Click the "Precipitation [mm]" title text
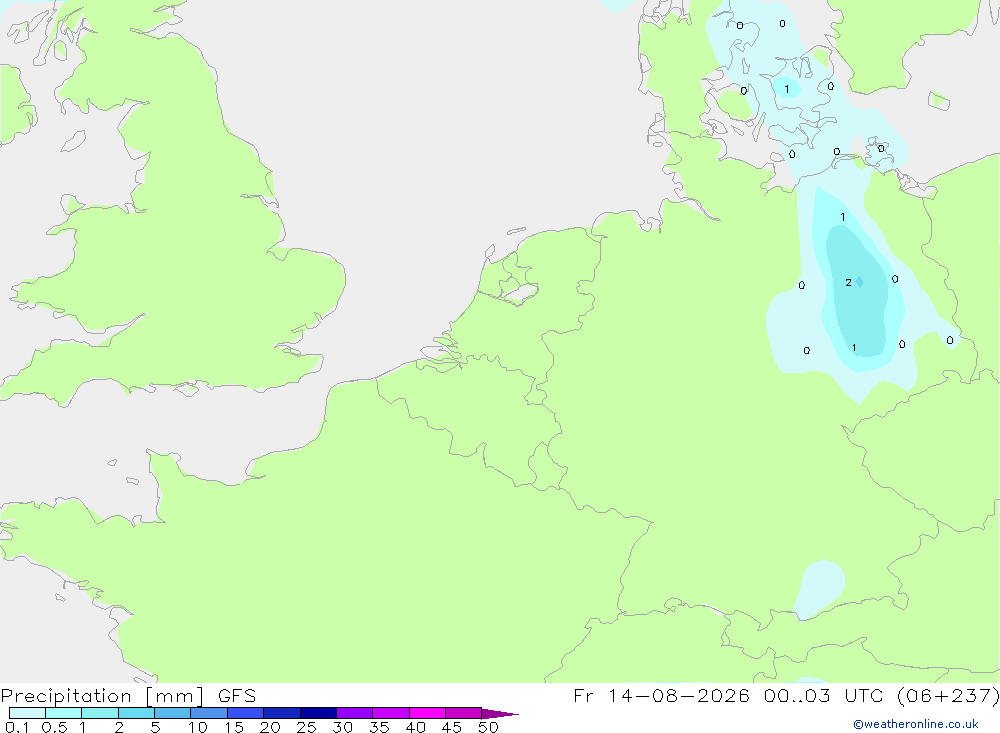 102,696
